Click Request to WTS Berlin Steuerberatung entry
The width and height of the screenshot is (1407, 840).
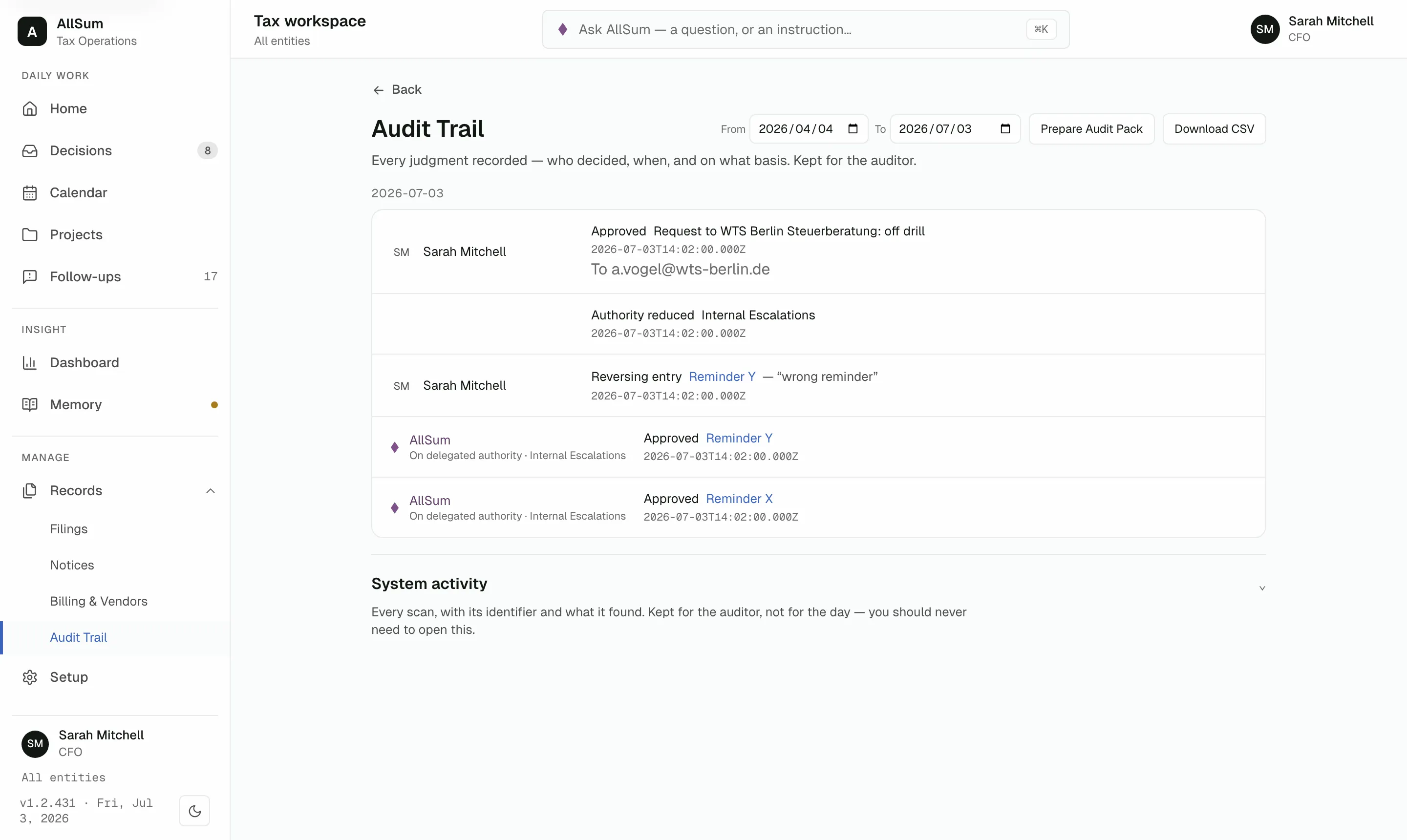(x=818, y=252)
